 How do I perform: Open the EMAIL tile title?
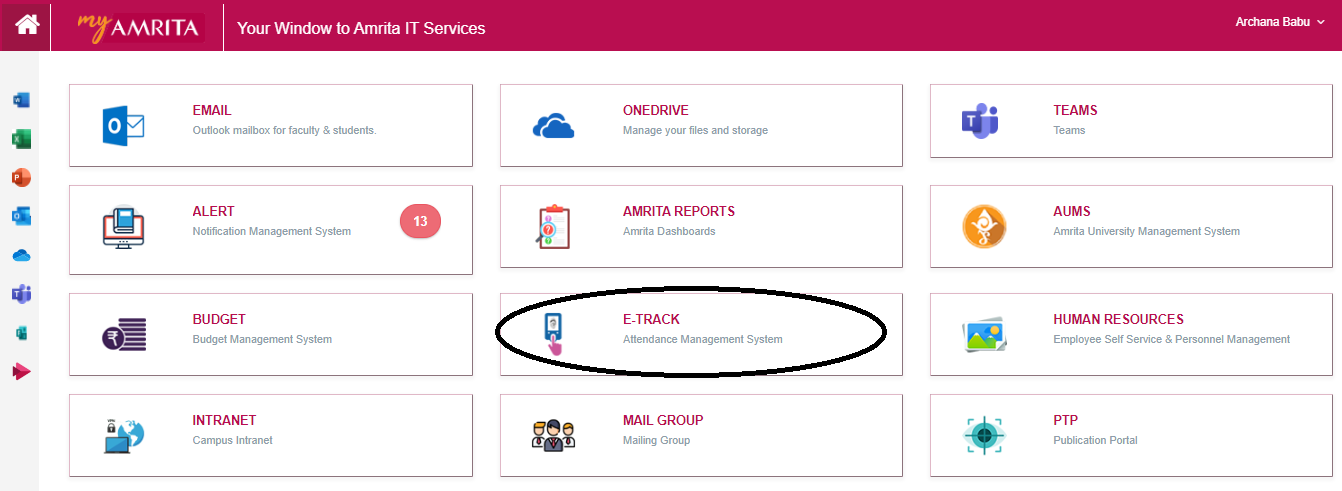[x=212, y=110]
